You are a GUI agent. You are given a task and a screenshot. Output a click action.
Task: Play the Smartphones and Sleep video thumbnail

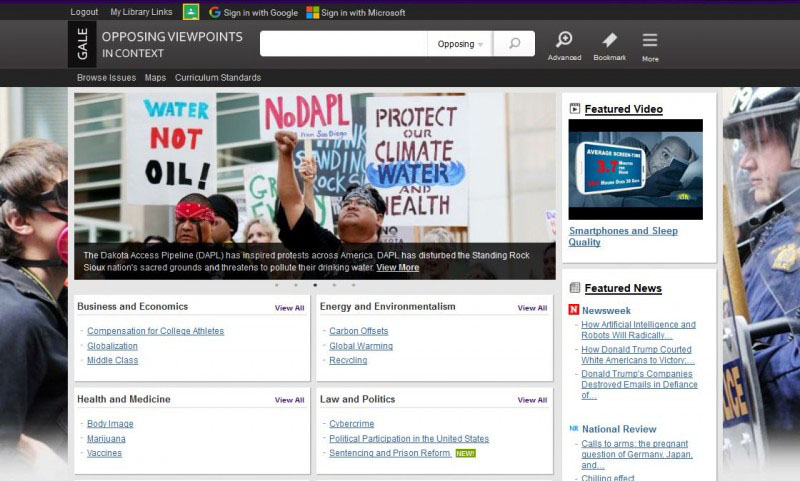pyautogui.click(x=635, y=169)
